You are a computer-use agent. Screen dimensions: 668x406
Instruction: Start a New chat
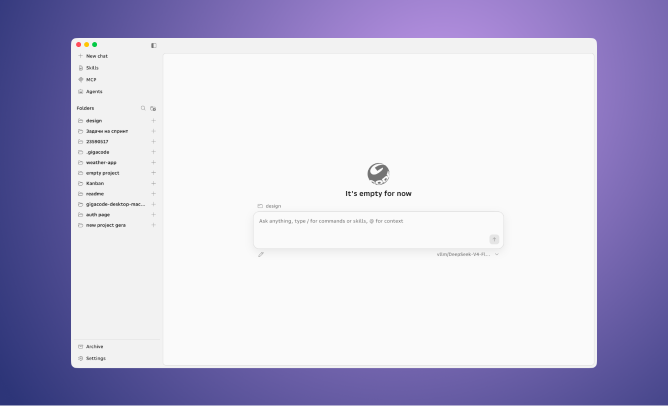(93, 56)
